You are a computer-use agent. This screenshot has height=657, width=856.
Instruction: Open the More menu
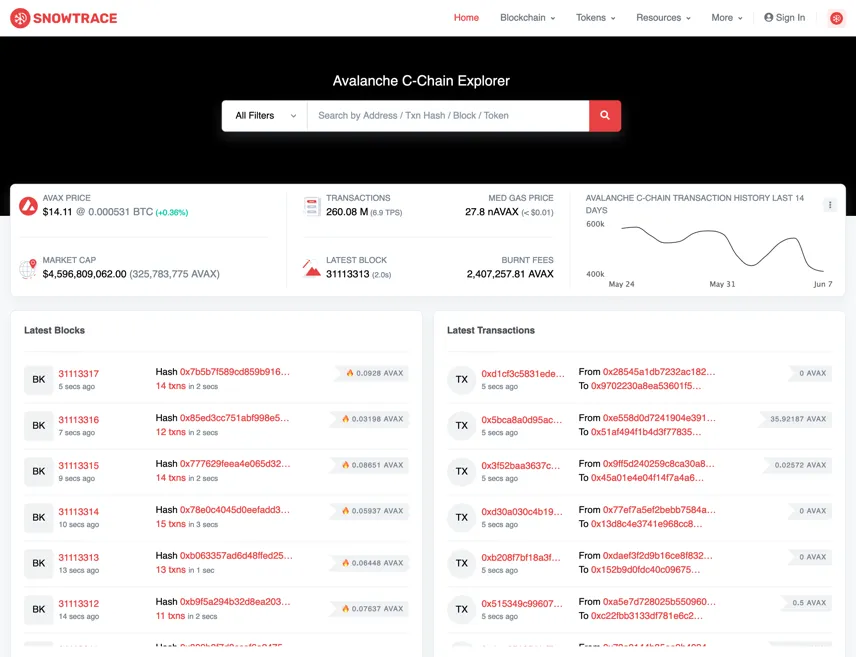[x=727, y=17]
